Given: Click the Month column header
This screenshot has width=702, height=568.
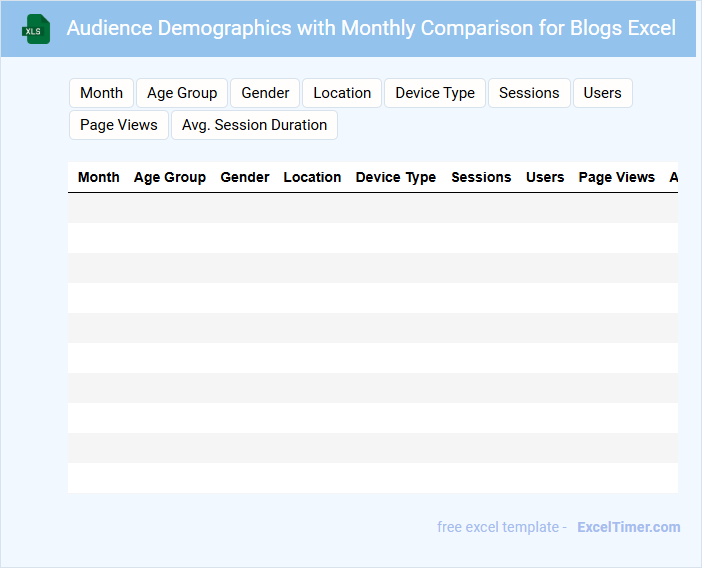Looking at the screenshot, I should tap(99, 177).
